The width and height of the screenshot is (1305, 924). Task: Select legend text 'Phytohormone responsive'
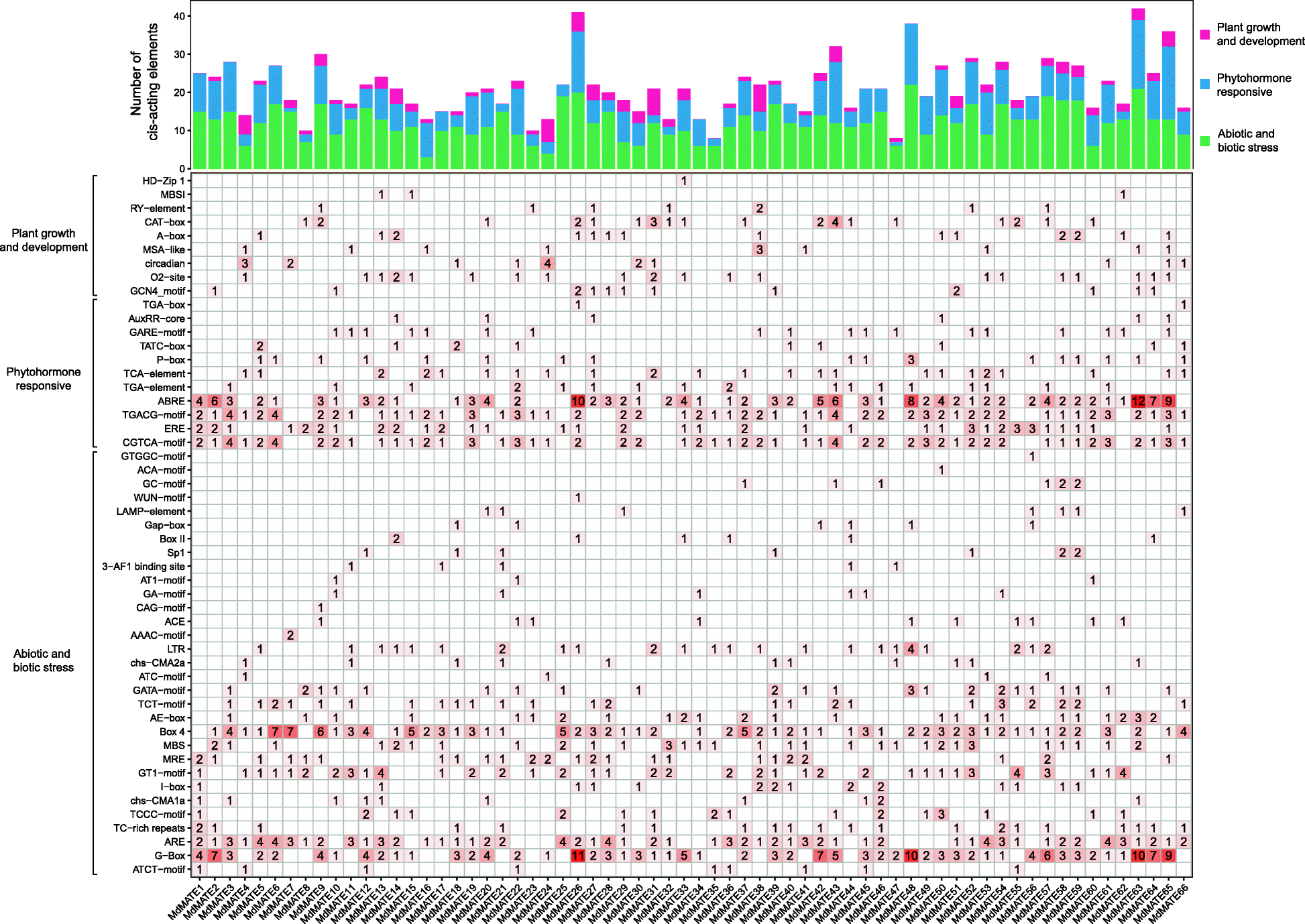coord(1253,85)
